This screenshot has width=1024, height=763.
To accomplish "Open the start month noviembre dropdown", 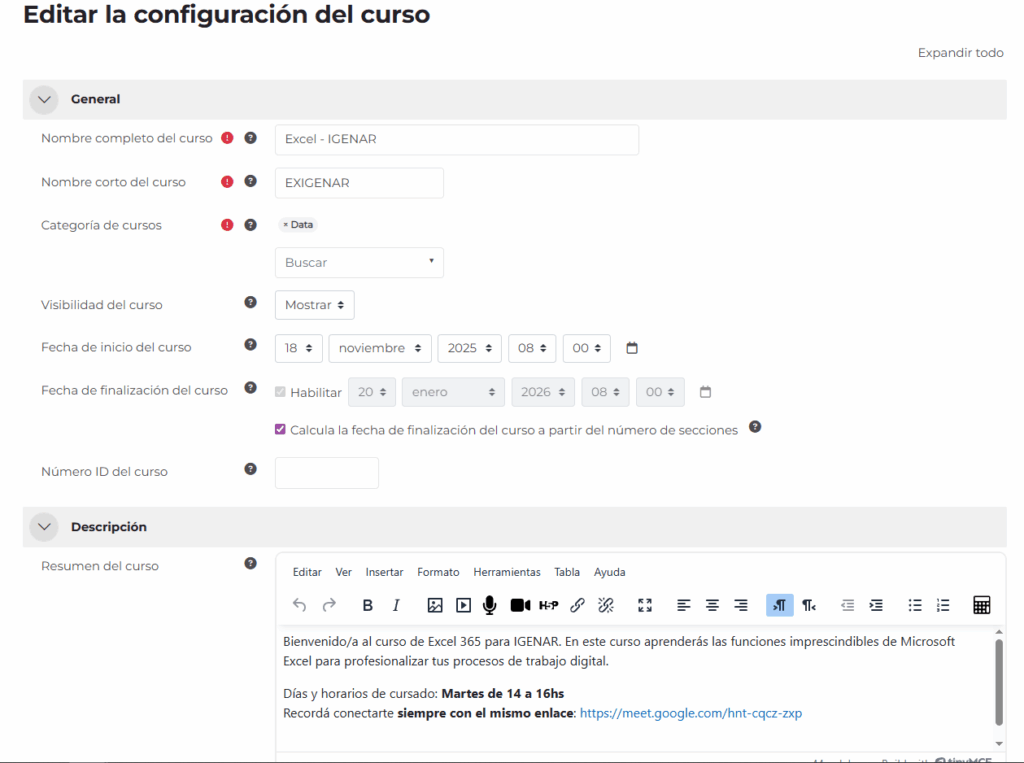I will click(x=380, y=348).
